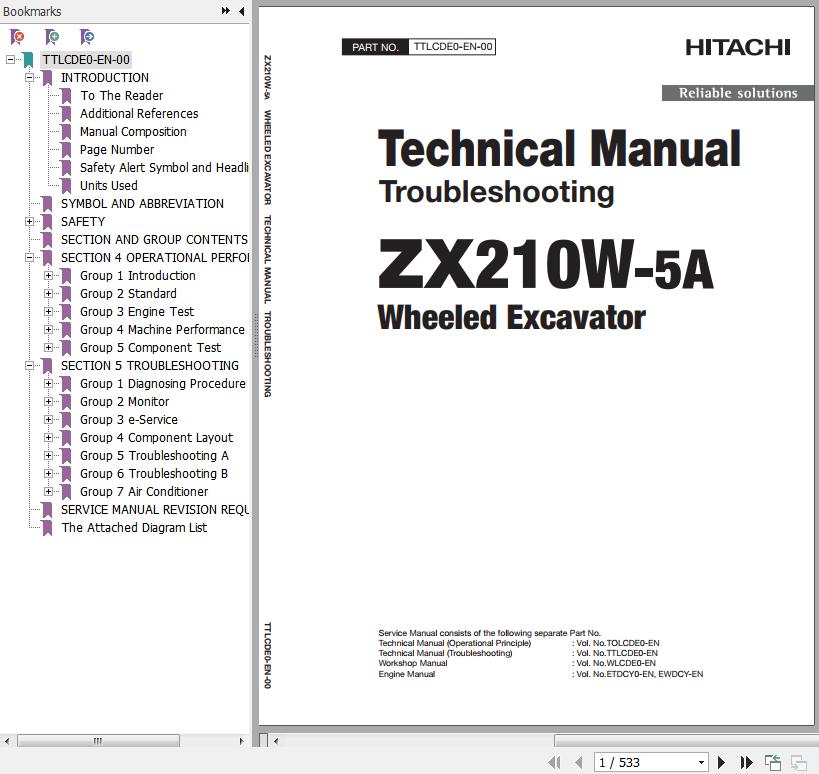
Task: Select the INTRODUCTION bookmark label
Action: [x=104, y=77]
